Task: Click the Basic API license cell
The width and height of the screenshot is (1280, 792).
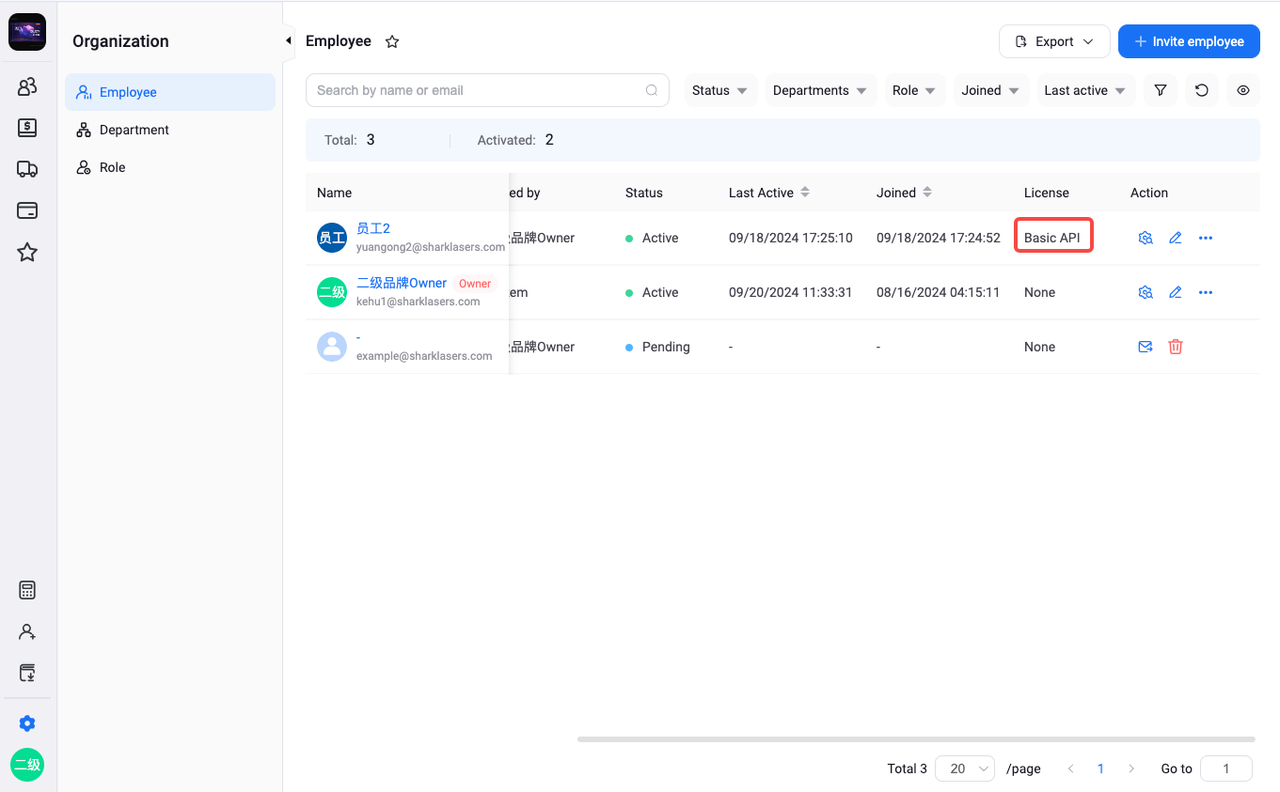Action: click(x=1052, y=238)
